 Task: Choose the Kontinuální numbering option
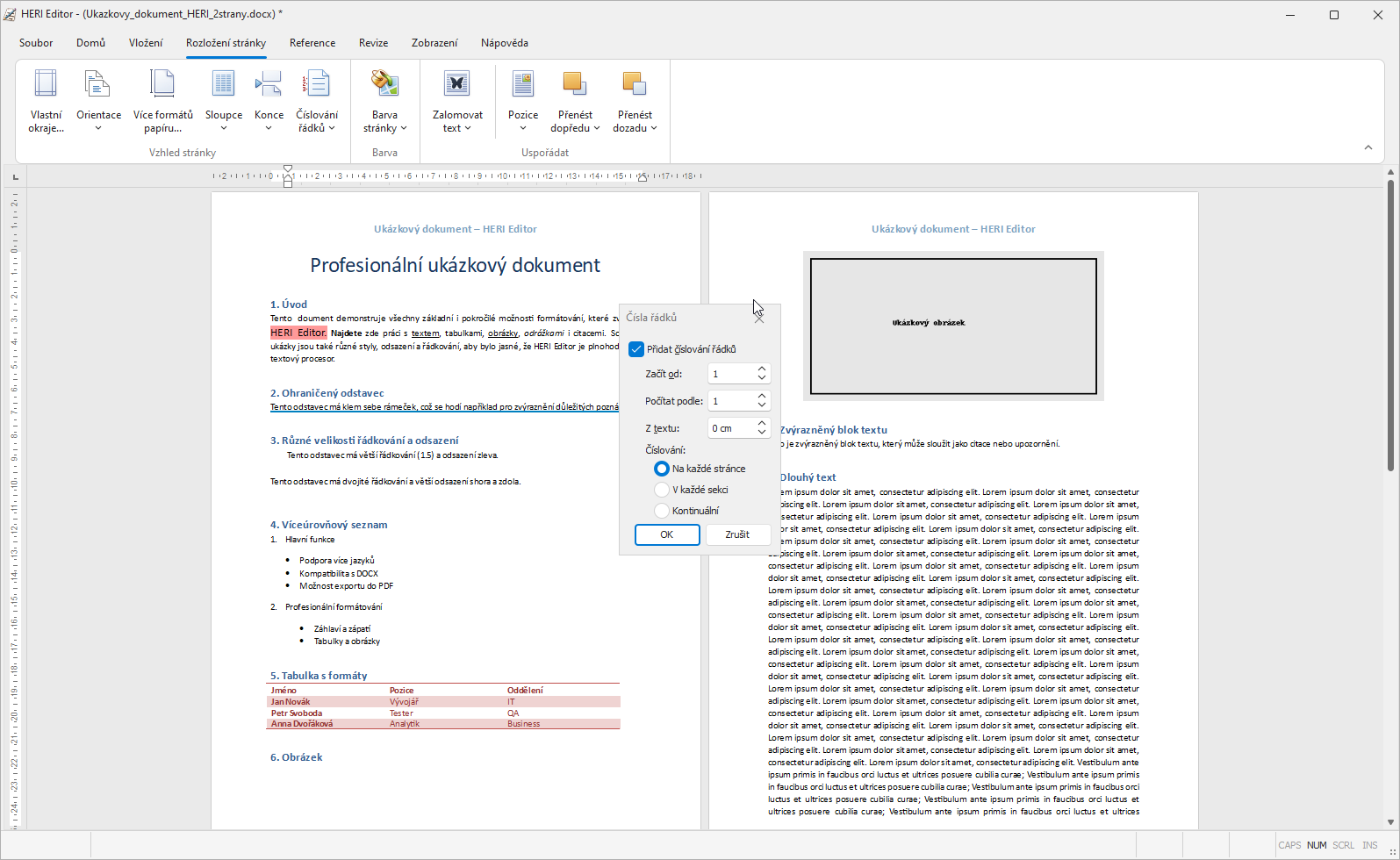(662, 511)
